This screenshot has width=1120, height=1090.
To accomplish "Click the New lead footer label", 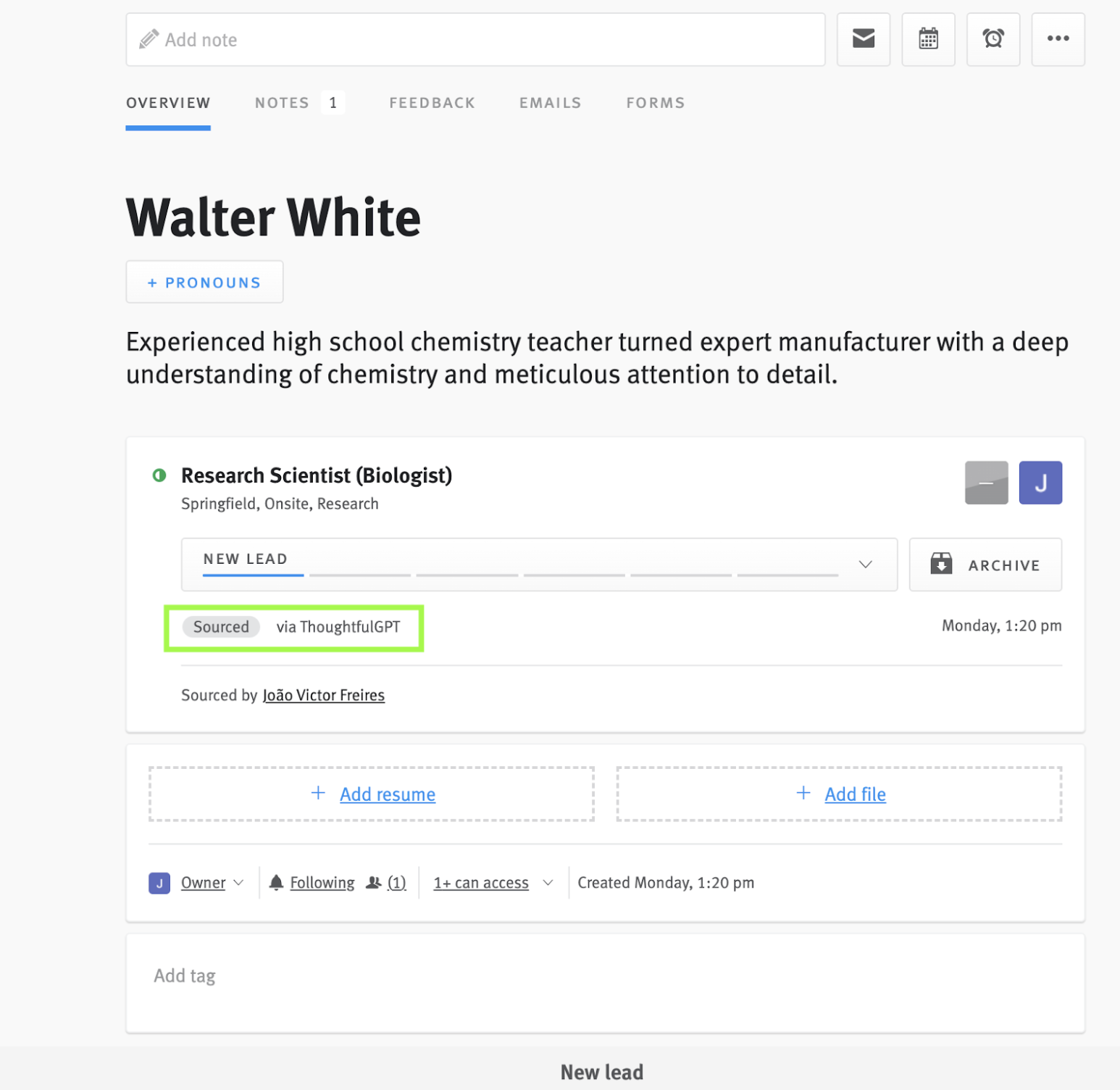I will pos(602,1072).
